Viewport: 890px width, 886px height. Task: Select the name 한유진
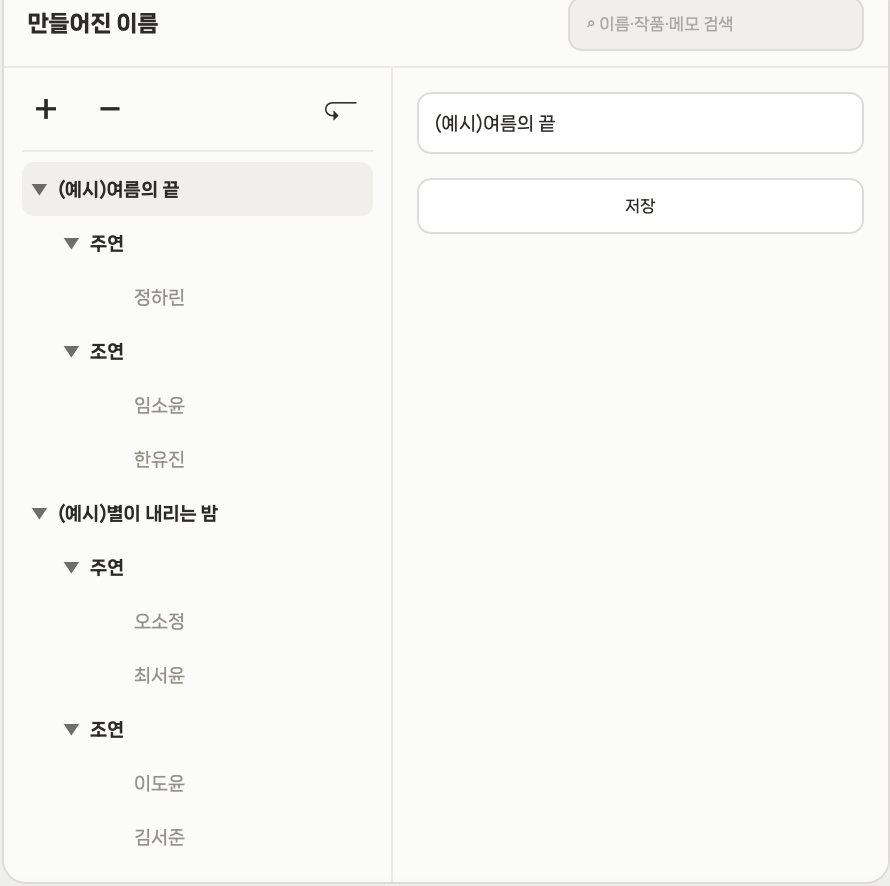click(x=159, y=459)
